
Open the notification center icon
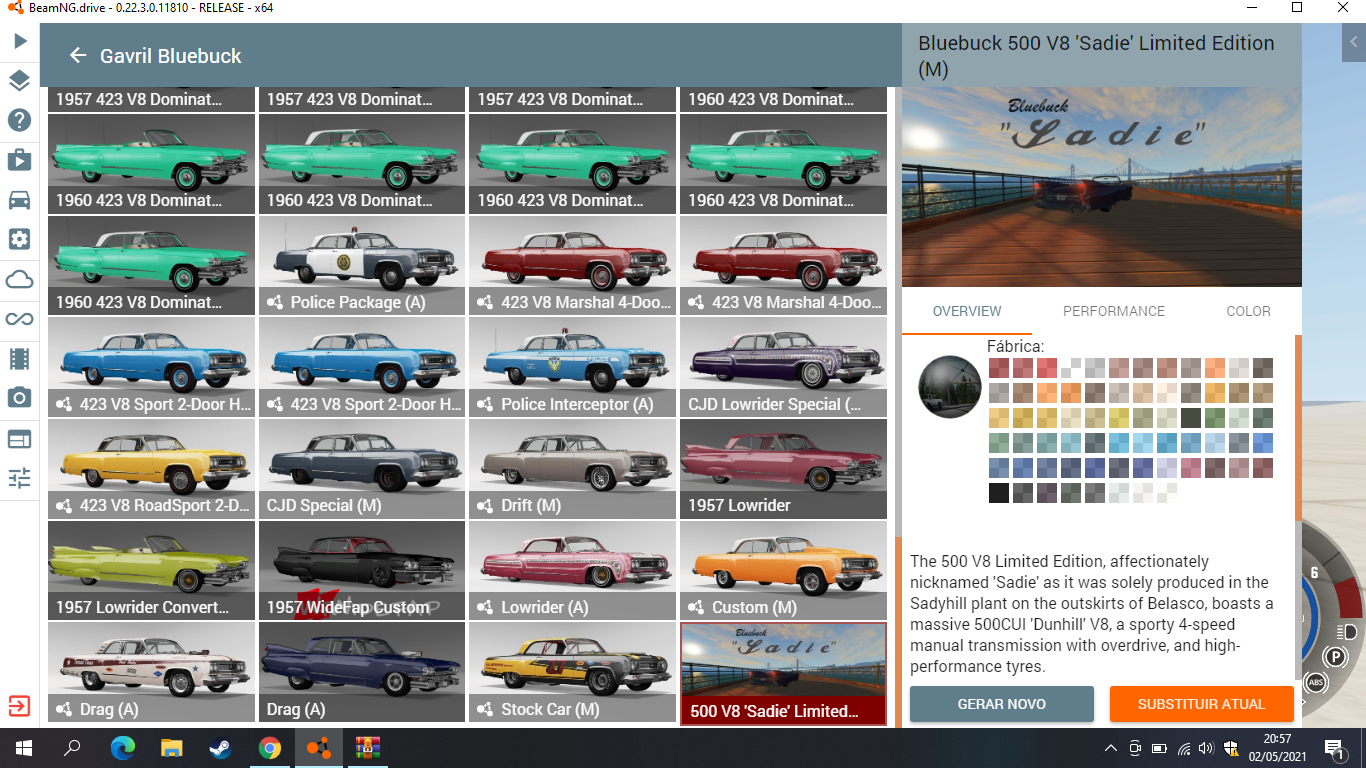(1334, 748)
